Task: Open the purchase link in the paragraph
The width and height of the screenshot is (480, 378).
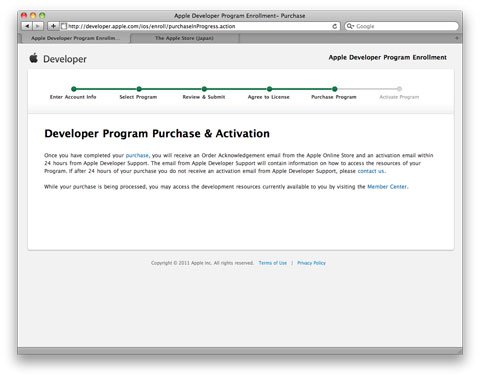Action: tap(137, 155)
